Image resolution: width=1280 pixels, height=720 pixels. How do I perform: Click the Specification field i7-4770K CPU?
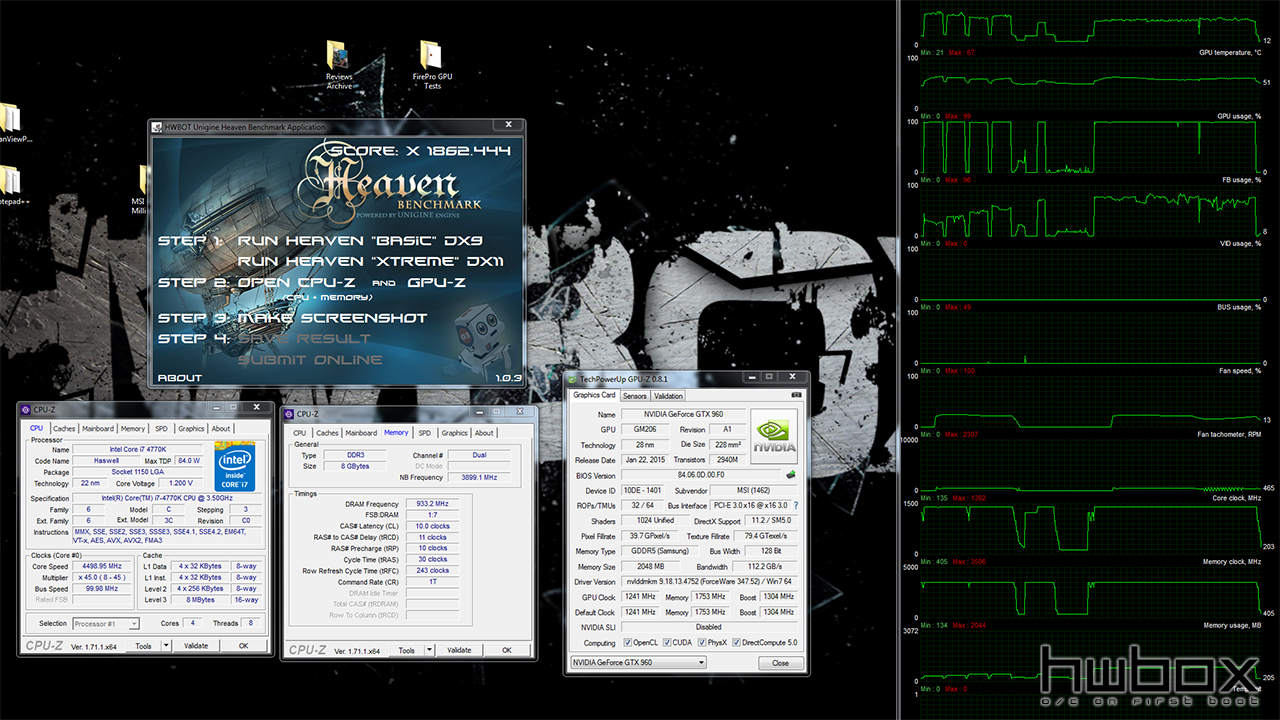point(165,498)
